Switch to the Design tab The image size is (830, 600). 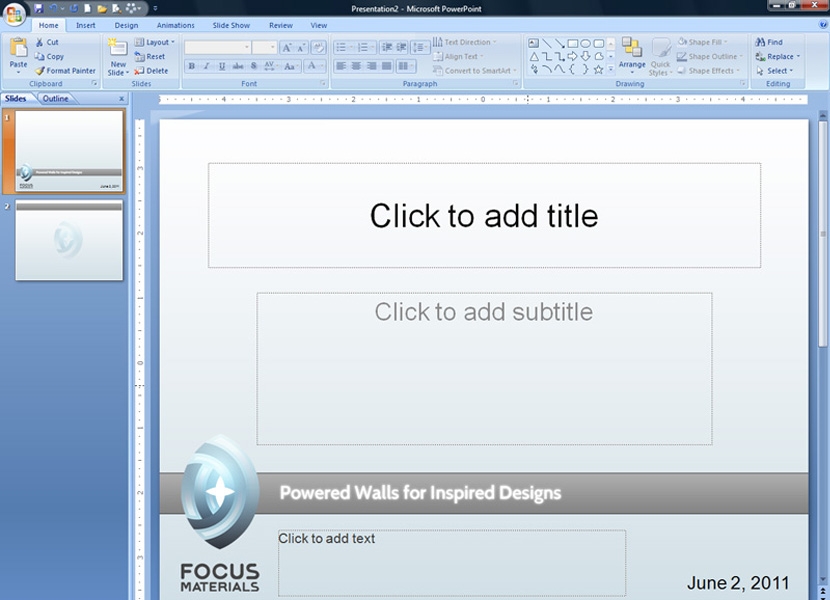126,25
